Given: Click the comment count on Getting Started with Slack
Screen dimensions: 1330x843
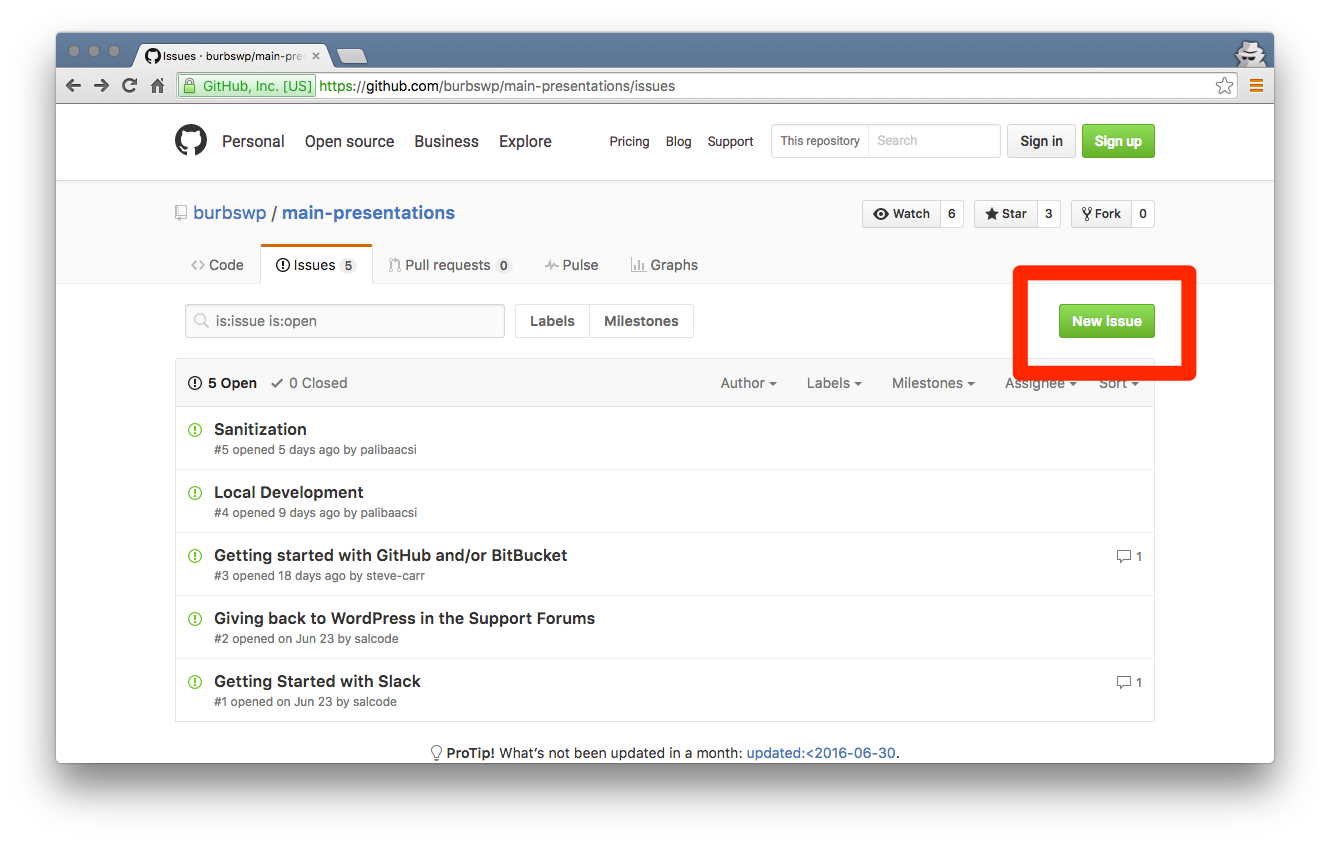Looking at the screenshot, I should click(x=1129, y=682).
